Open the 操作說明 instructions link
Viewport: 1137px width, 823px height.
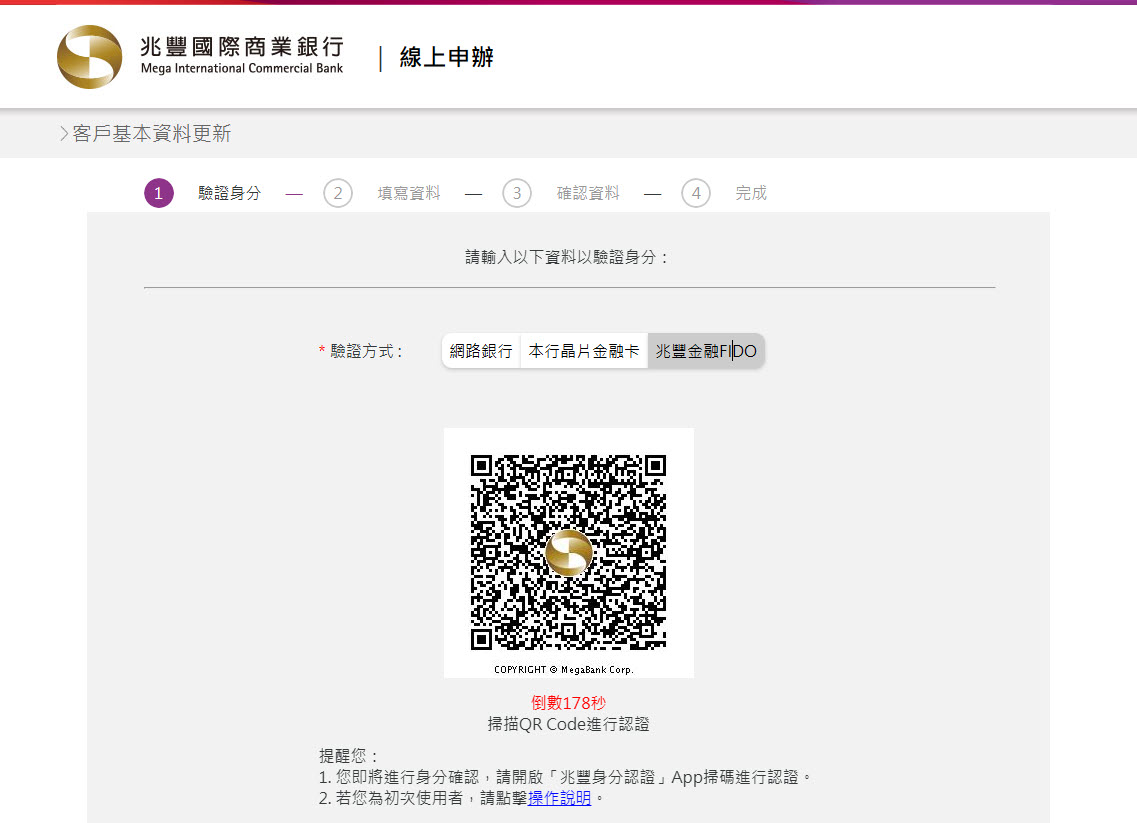click(559, 798)
